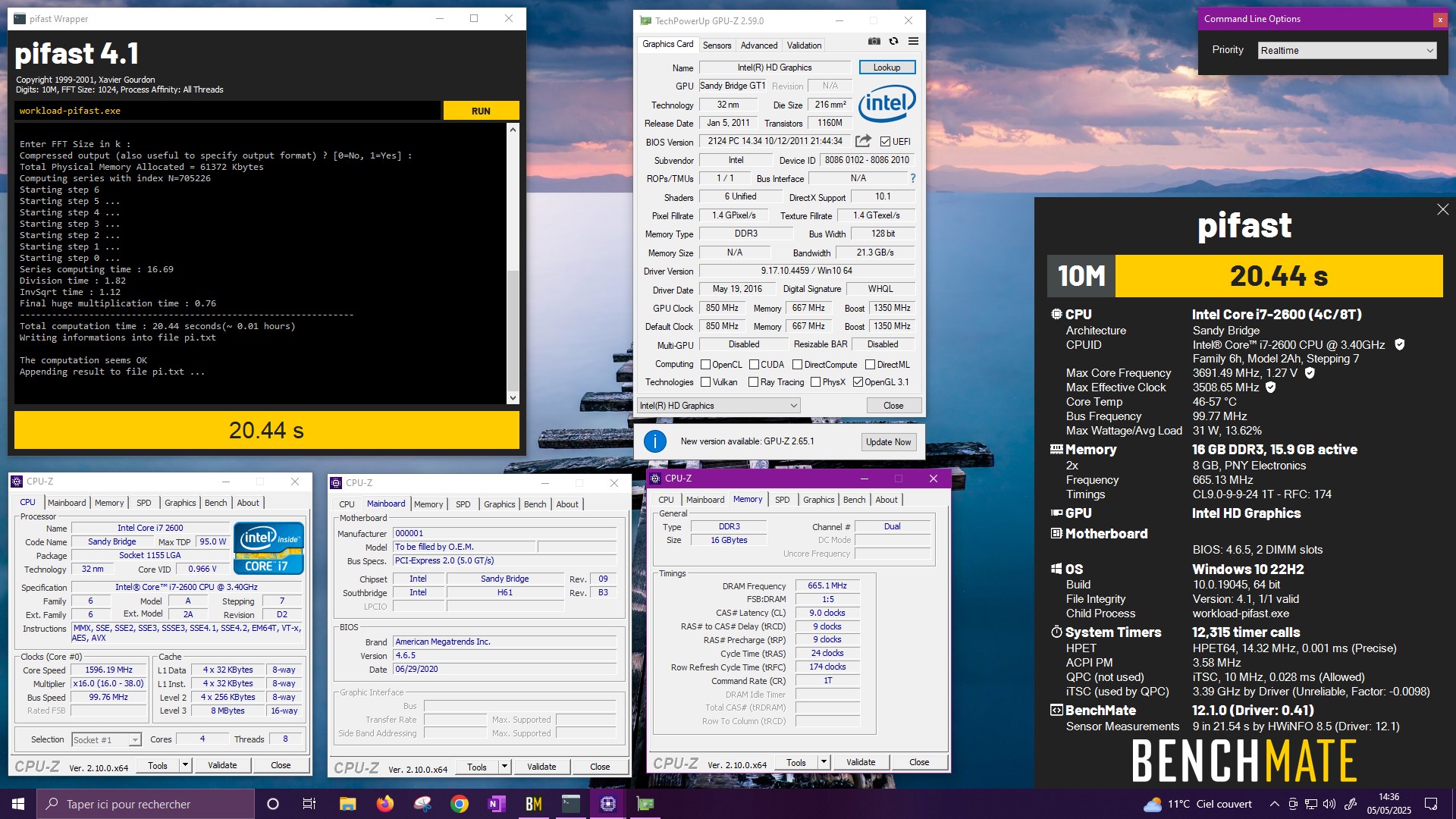The width and height of the screenshot is (1456, 819).
Task: Expand Tools arrow in CPU-Z CPU window
Action: 185,765
